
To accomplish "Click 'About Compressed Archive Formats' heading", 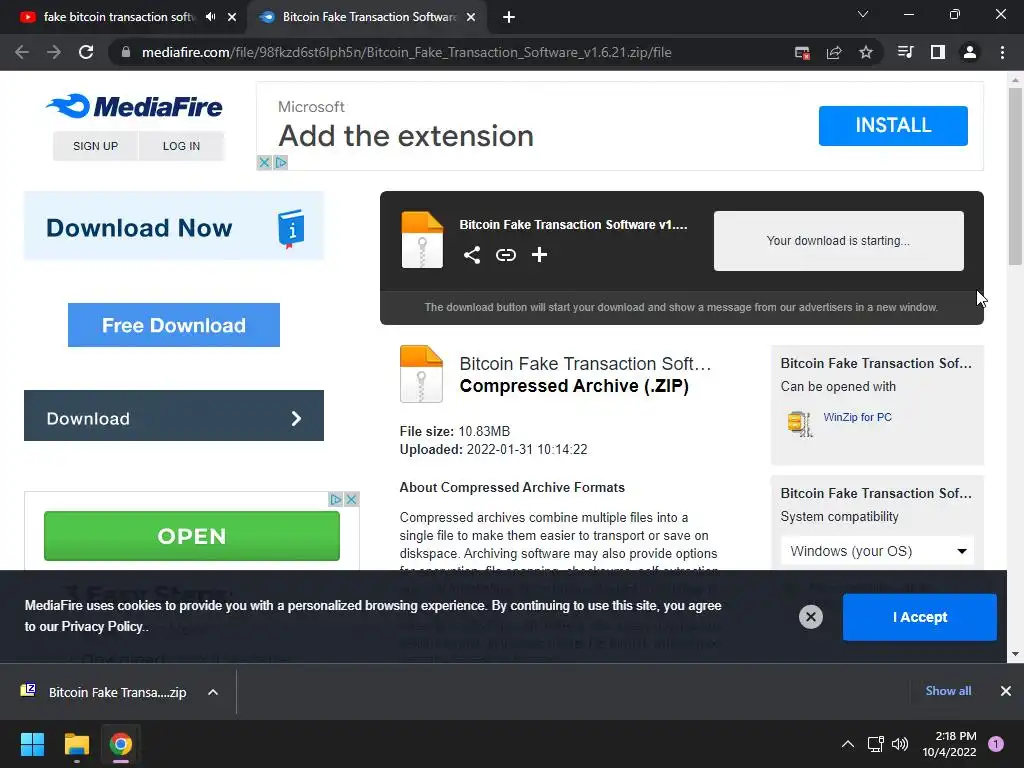I will 512,487.
